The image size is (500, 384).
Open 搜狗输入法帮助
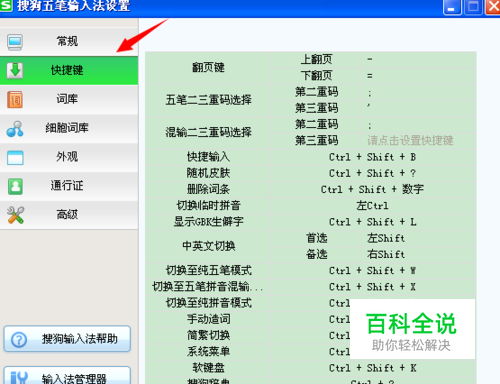[67, 339]
